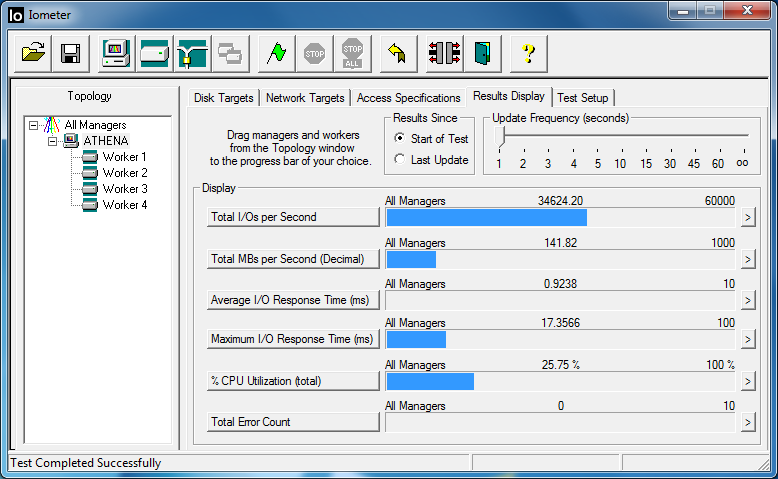Open arrow menu for Maximum I/O Response Time
Image resolution: width=778 pixels, height=479 pixels.
(748, 340)
